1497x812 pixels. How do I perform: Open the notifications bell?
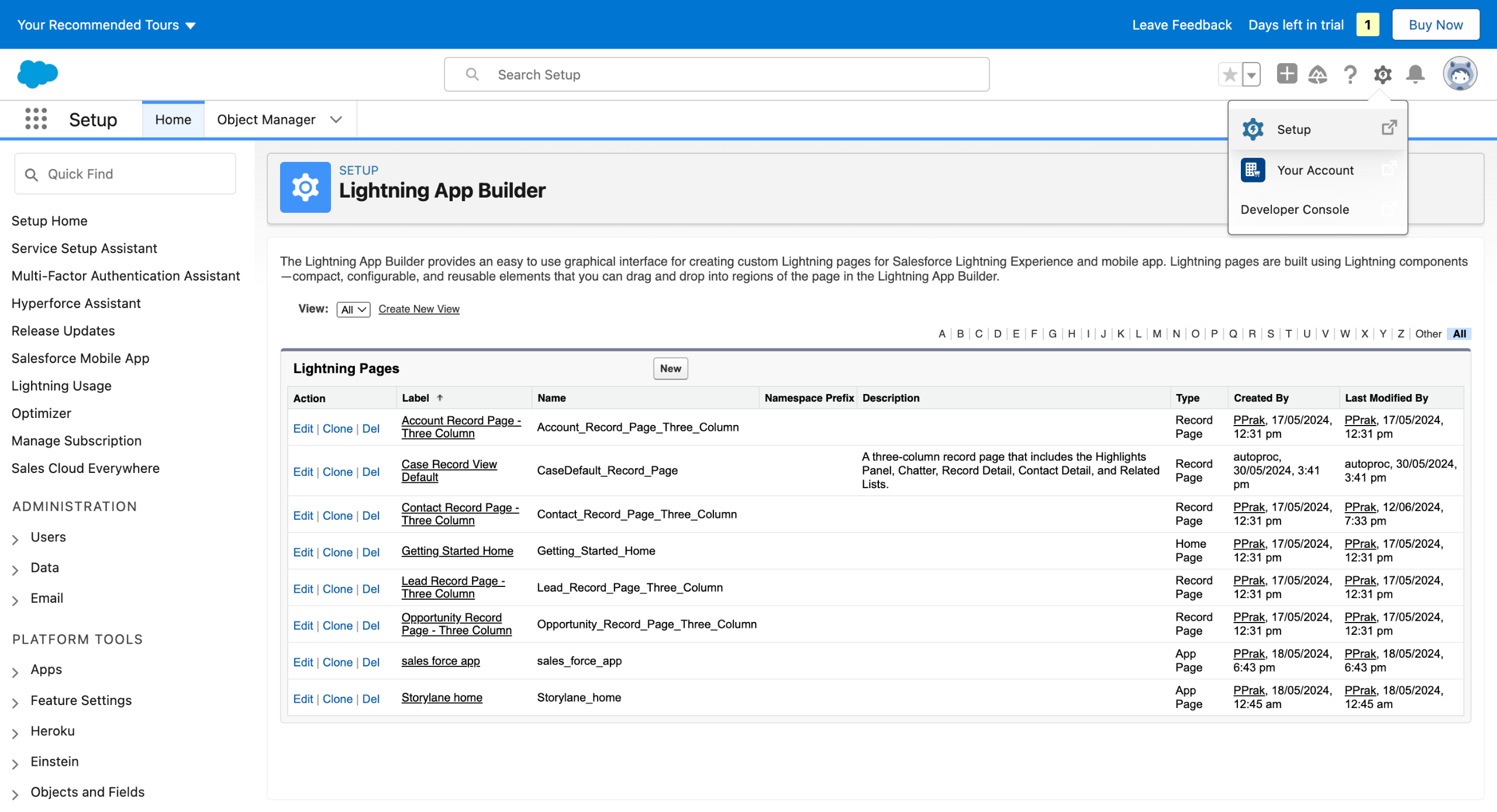pyautogui.click(x=1415, y=74)
